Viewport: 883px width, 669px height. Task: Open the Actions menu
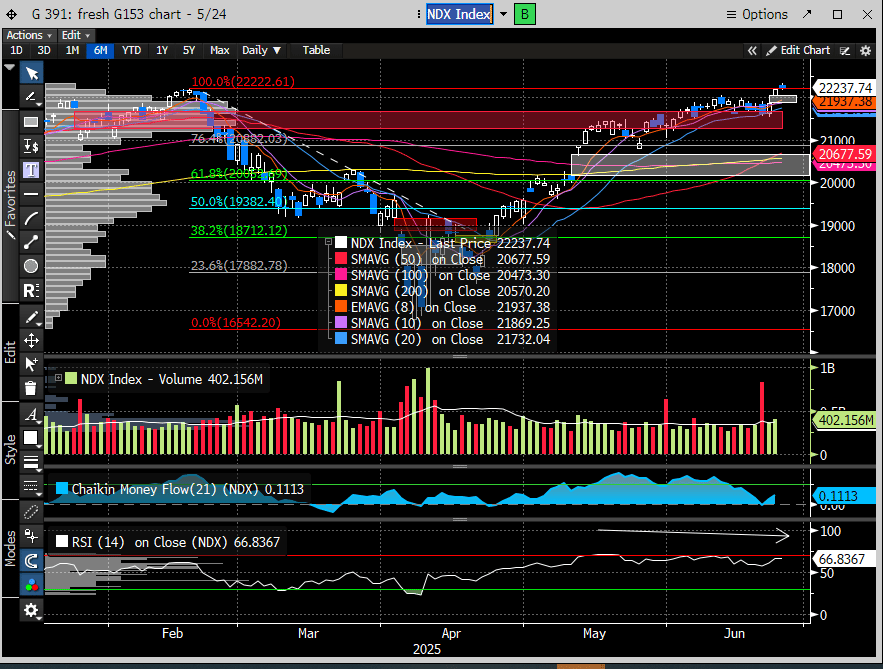(29, 35)
